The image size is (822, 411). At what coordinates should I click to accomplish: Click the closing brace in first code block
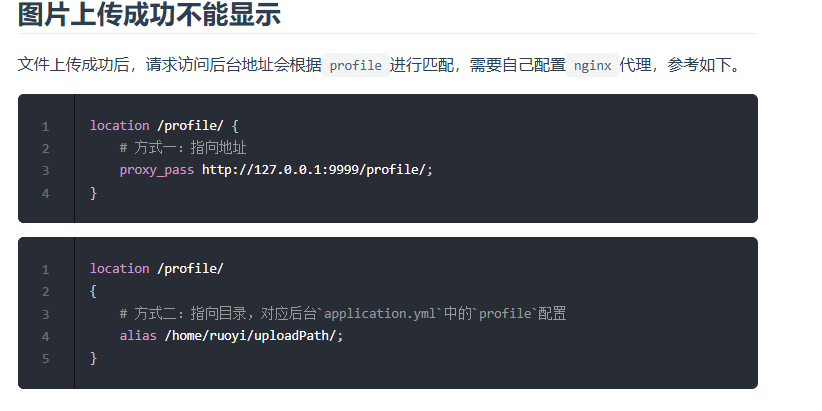(93, 193)
